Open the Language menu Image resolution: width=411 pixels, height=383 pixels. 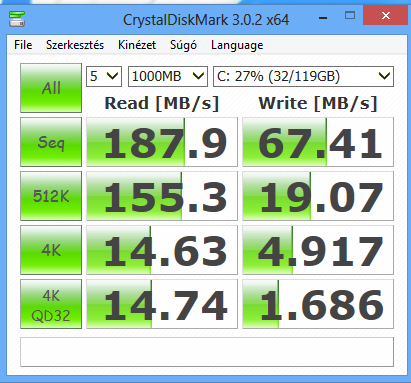pyautogui.click(x=237, y=46)
